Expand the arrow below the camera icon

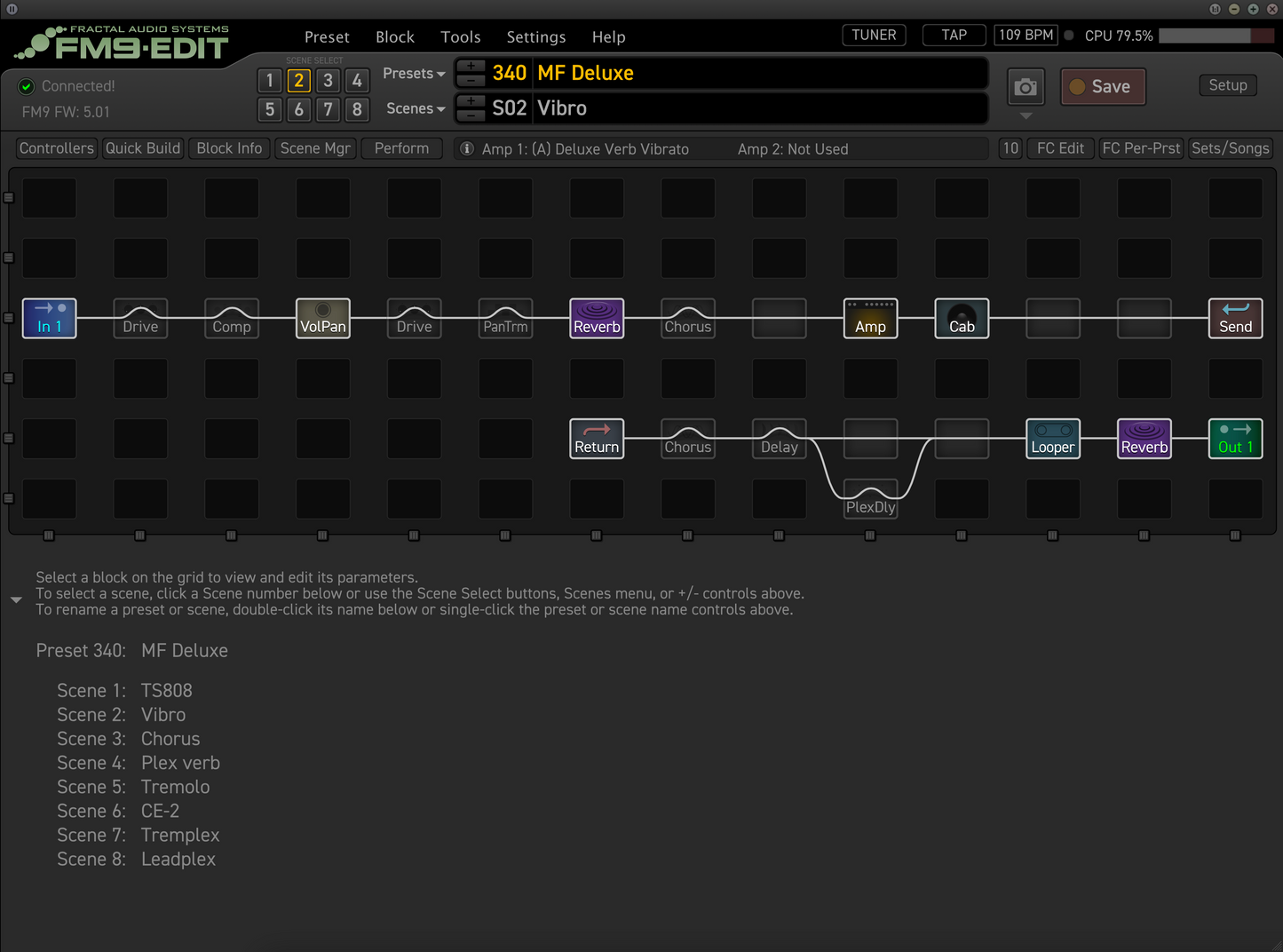1026,116
